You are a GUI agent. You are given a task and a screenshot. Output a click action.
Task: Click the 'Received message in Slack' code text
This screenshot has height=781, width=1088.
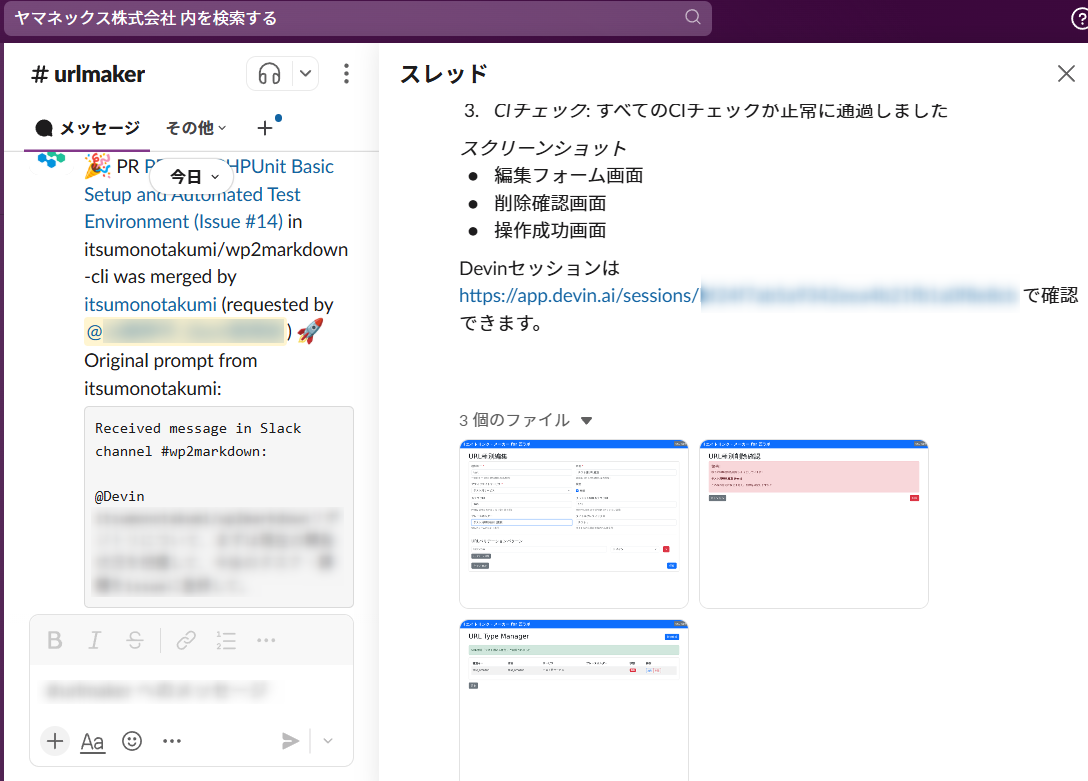pos(198,428)
